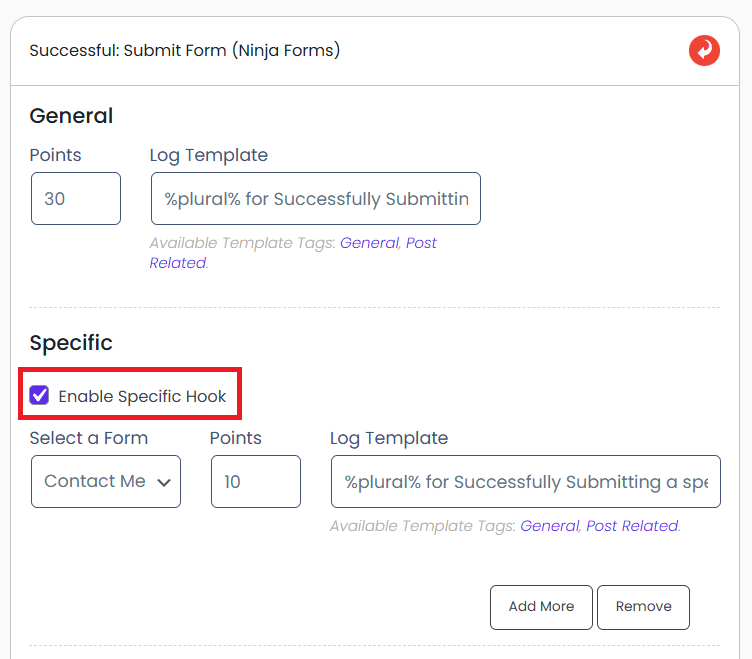Focus the General Points field showing 30
Screen dimensions: 752x659
point(76,199)
